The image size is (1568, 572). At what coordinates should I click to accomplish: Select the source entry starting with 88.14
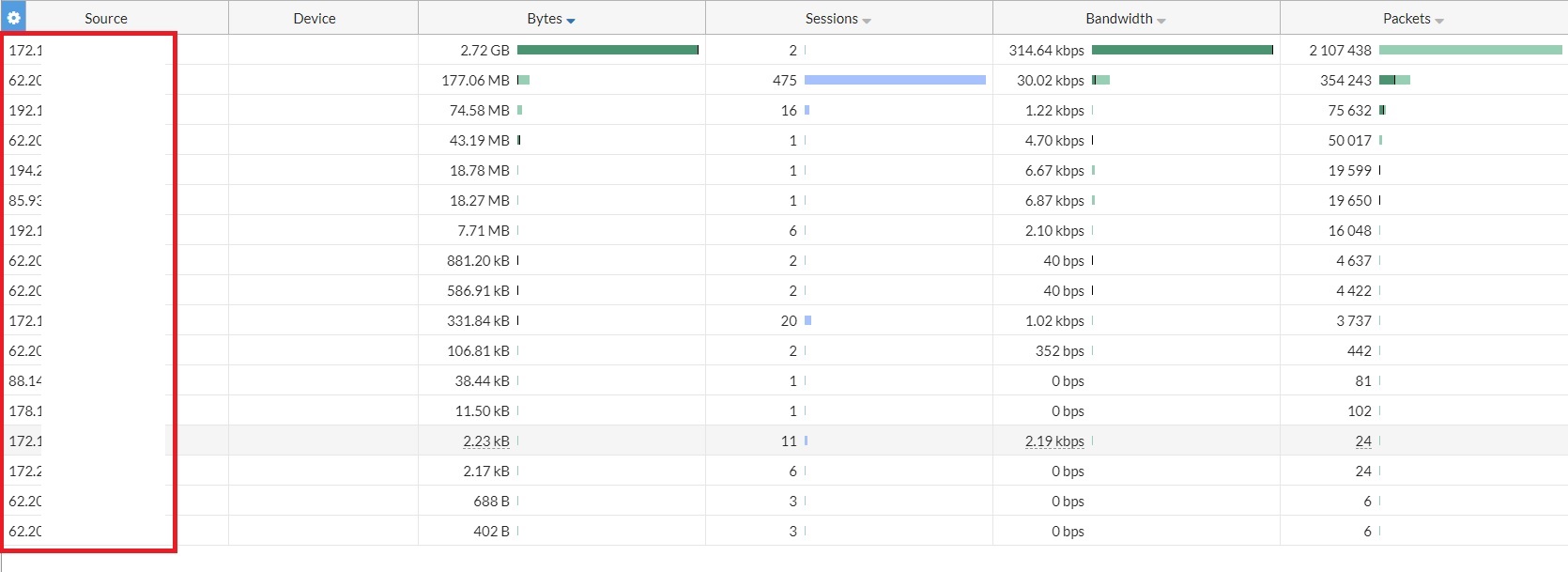pyautogui.click(x=25, y=380)
